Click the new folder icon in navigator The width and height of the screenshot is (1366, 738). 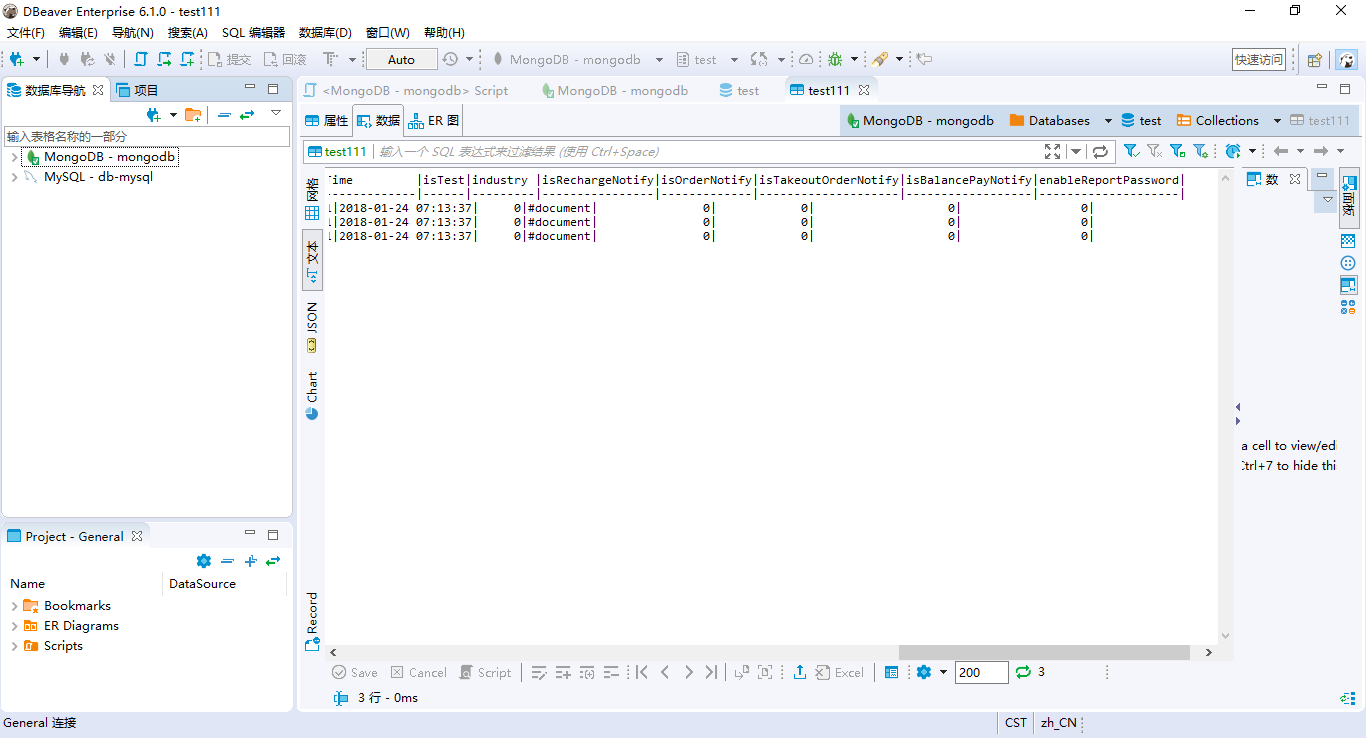193,115
